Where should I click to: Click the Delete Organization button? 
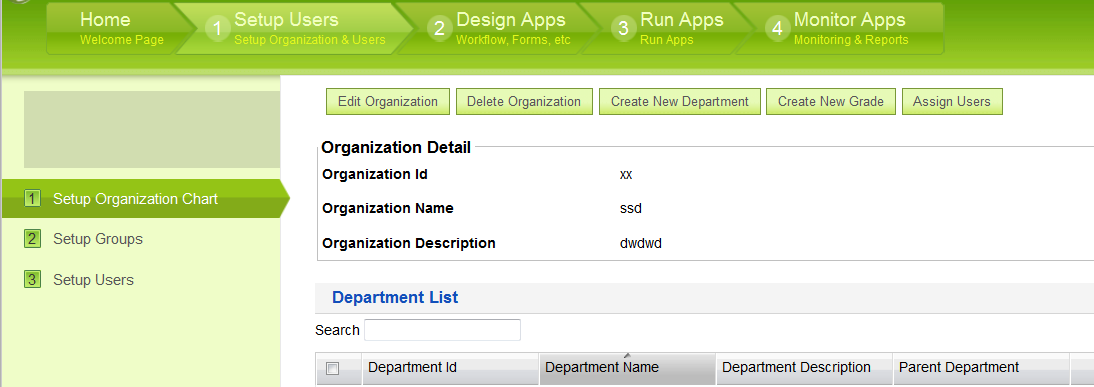[x=524, y=102]
